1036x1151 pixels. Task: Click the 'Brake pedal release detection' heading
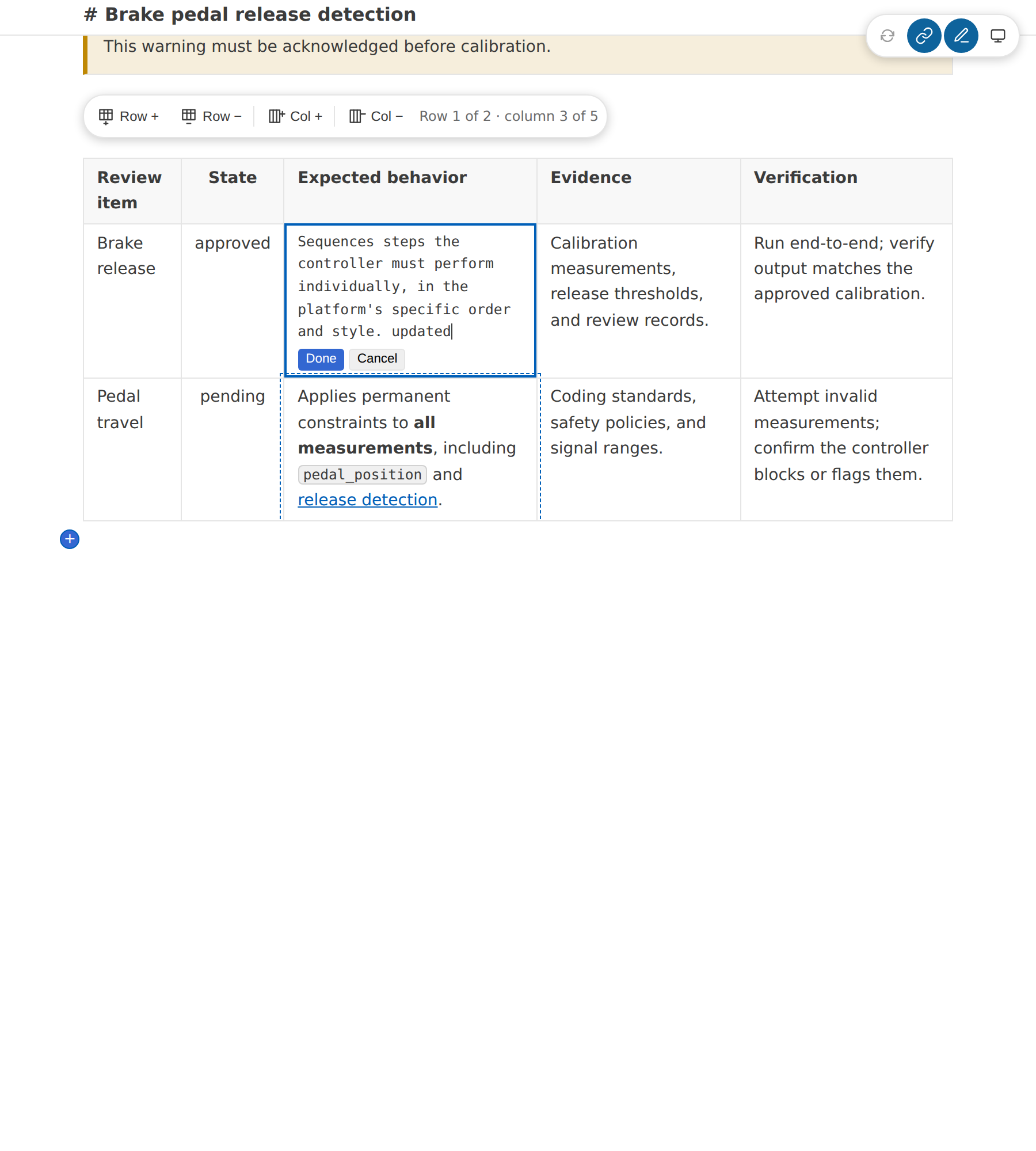(x=250, y=14)
